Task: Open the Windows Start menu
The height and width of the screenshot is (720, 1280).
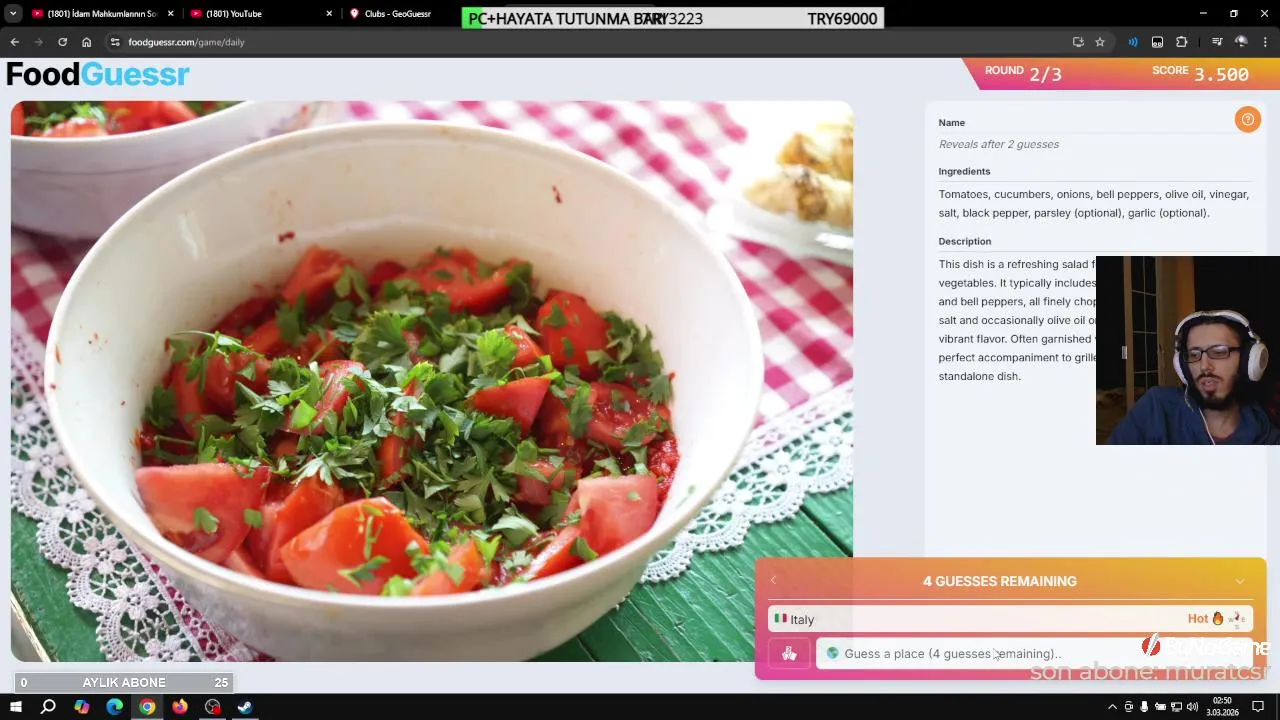Action: tap(15, 707)
